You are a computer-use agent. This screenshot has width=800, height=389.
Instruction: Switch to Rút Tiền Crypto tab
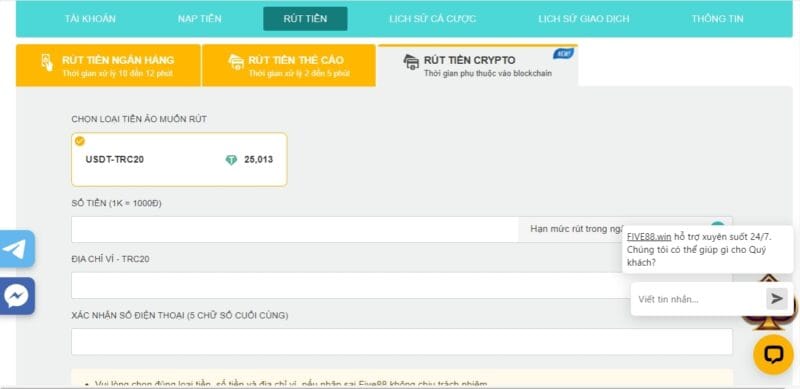click(x=478, y=65)
